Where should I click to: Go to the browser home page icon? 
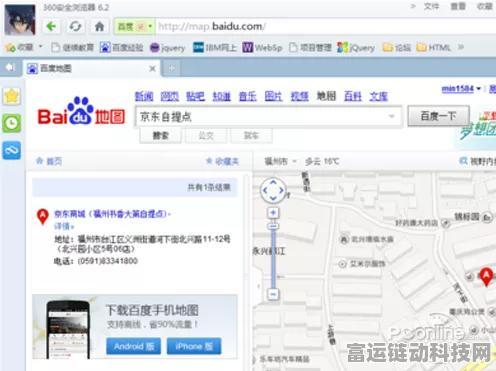99,26
